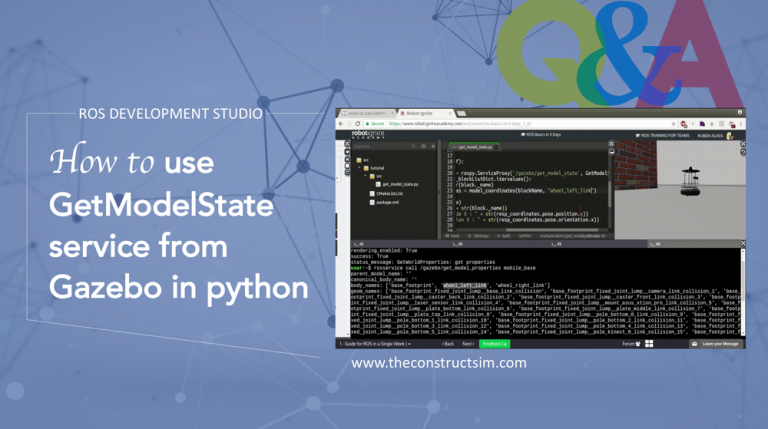Click the search icon in file explorer
Viewport: 768px width, 429px height.
pos(413,146)
